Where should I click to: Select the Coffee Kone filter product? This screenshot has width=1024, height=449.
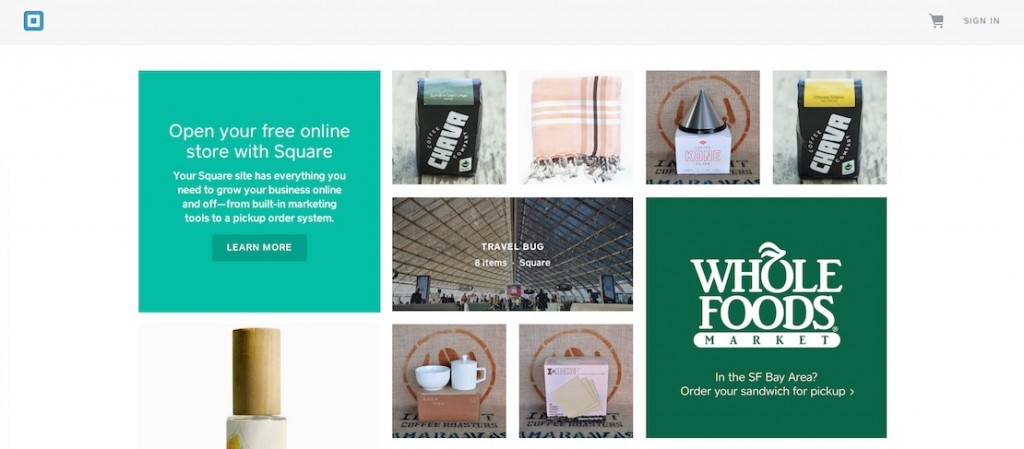703,127
